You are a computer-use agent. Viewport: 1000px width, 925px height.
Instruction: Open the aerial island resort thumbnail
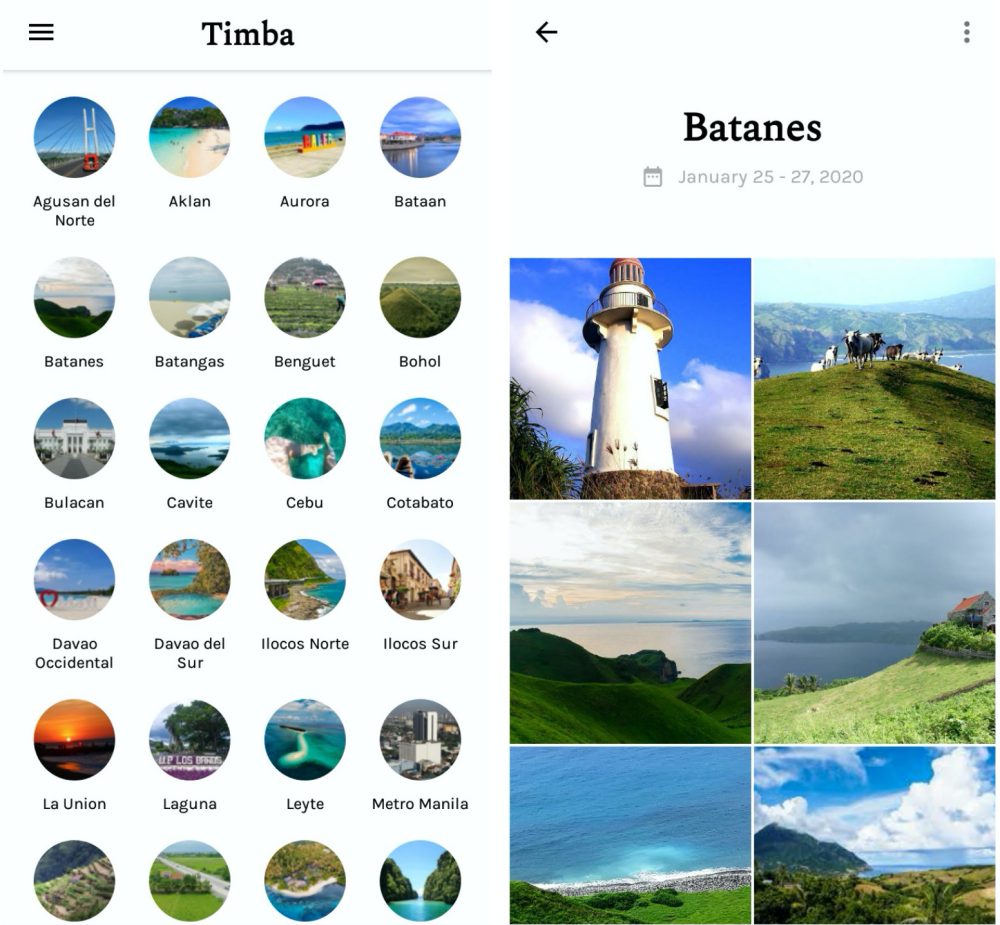[305, 880]
